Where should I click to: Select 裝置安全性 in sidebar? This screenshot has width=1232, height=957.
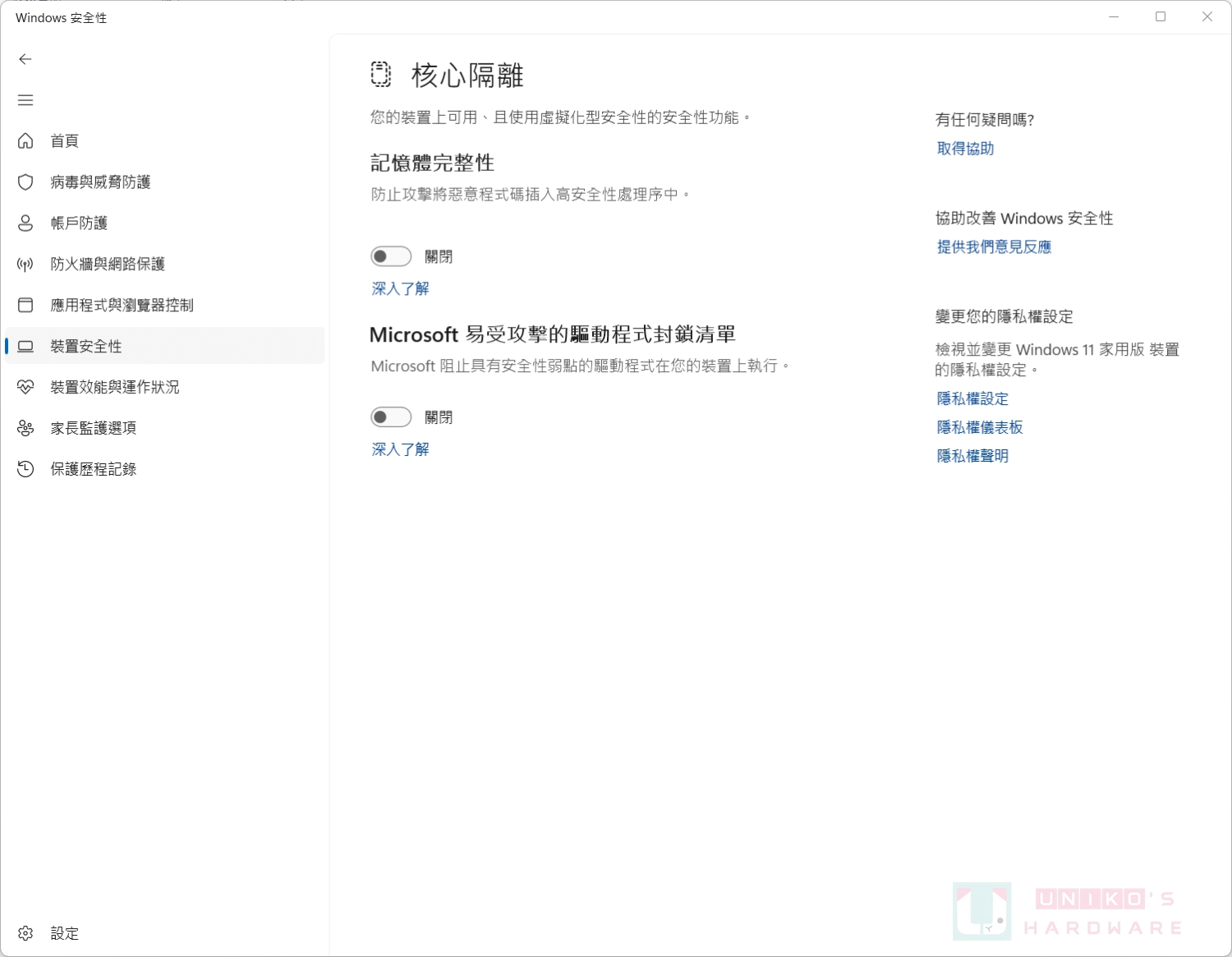pos(165,346)
